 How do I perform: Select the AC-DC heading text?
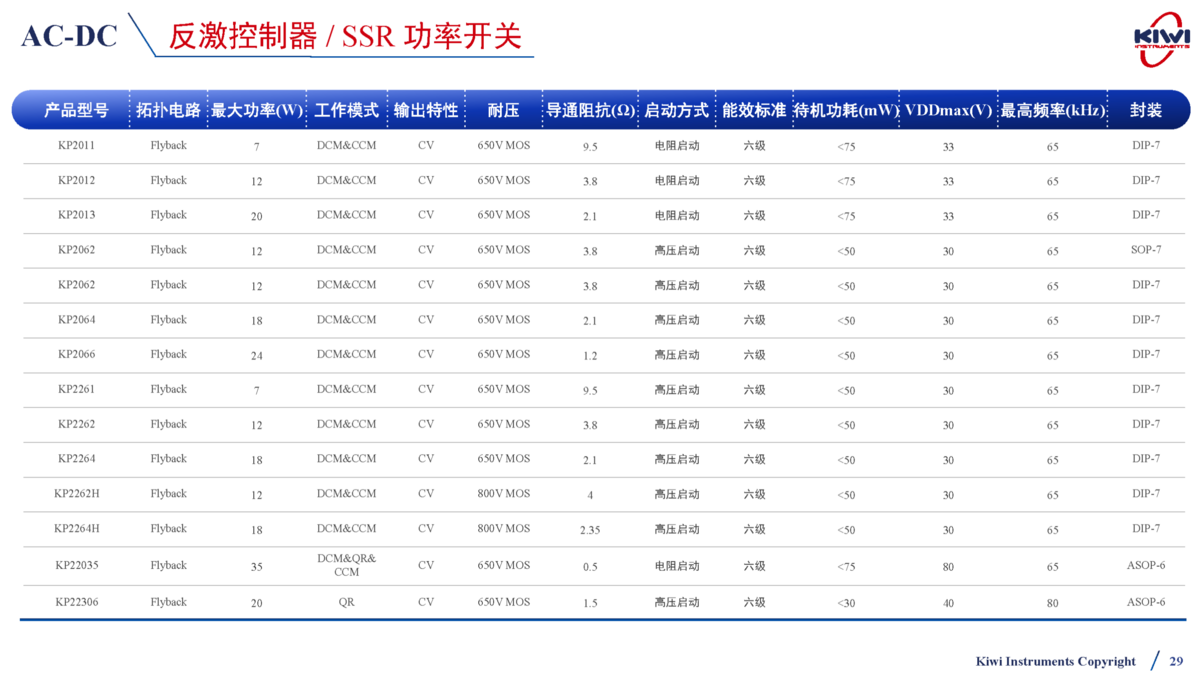tap(69, 36)
